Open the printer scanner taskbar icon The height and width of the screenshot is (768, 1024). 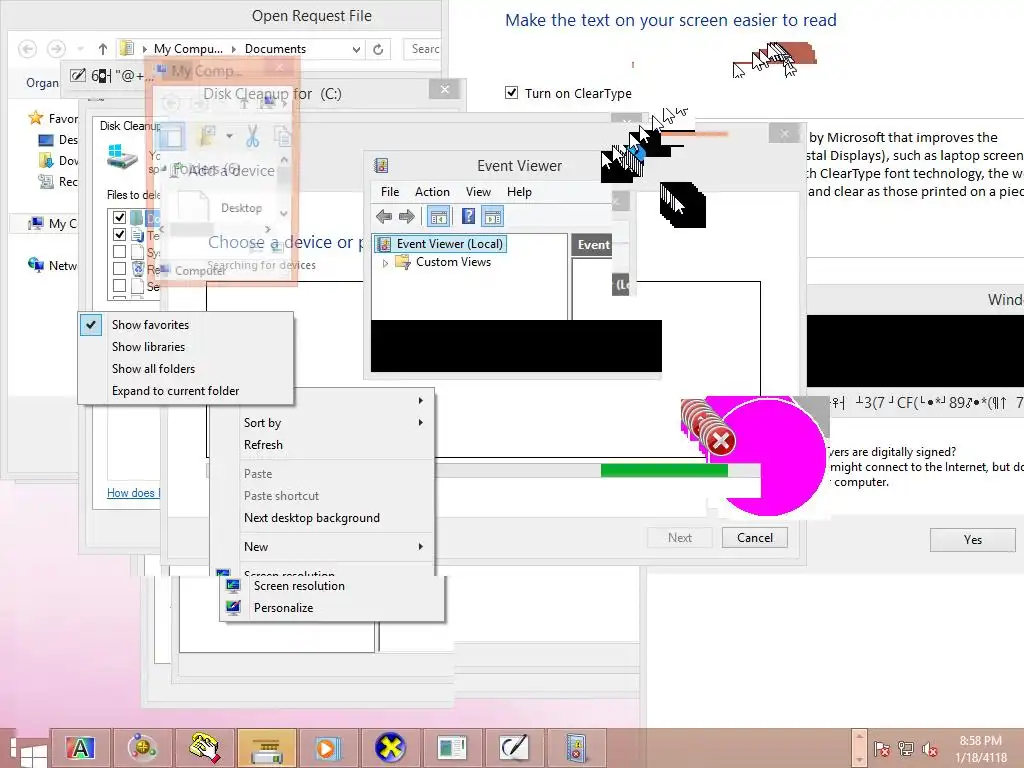pos(266,749)
